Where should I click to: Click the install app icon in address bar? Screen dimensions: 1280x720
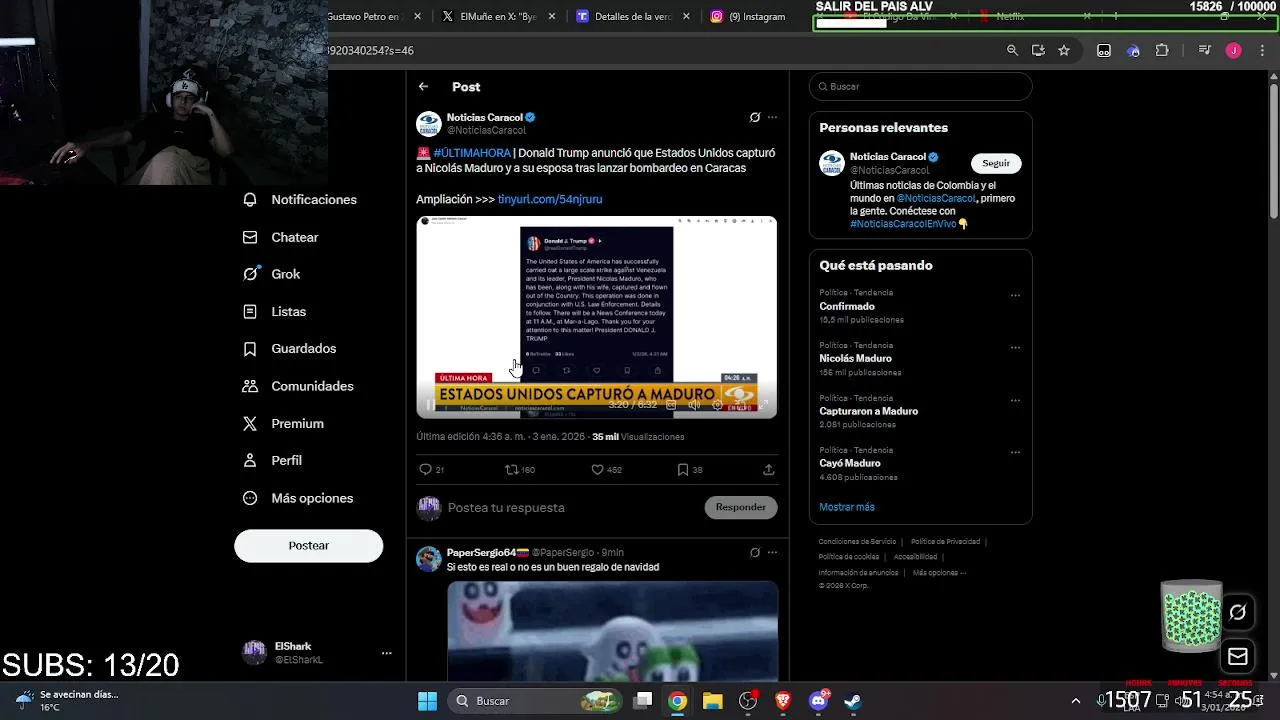[1038, 50]
